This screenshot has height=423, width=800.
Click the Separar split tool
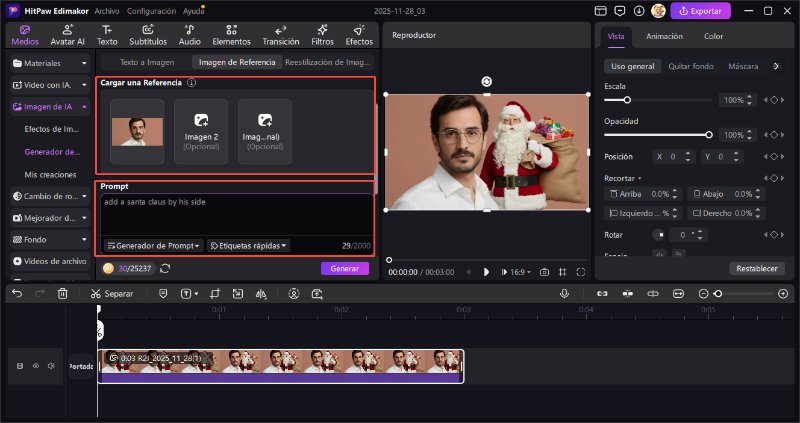(112, 294)
